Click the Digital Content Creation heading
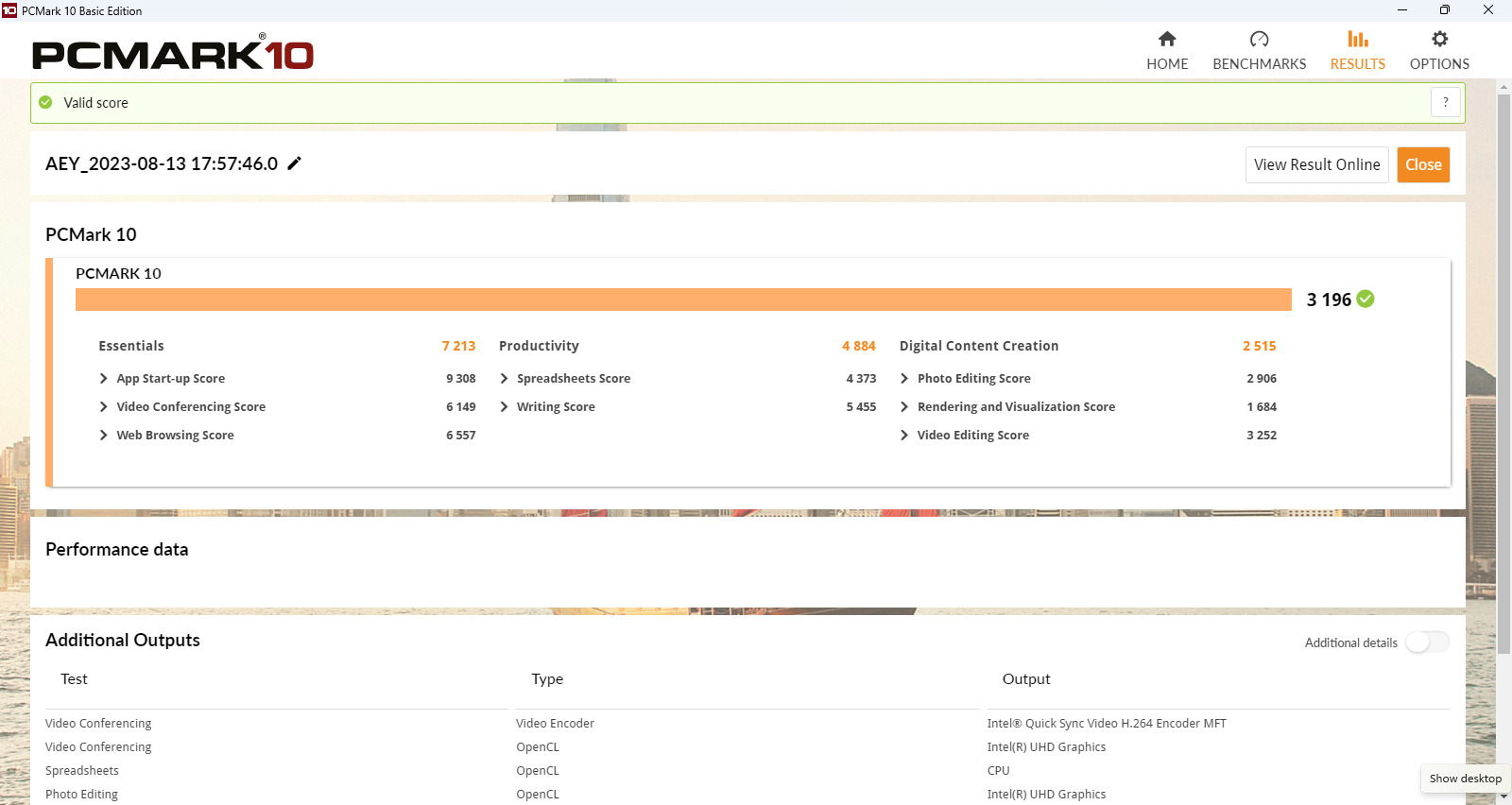This screenshot has height=805, width=1512. (x=979, y=346)
